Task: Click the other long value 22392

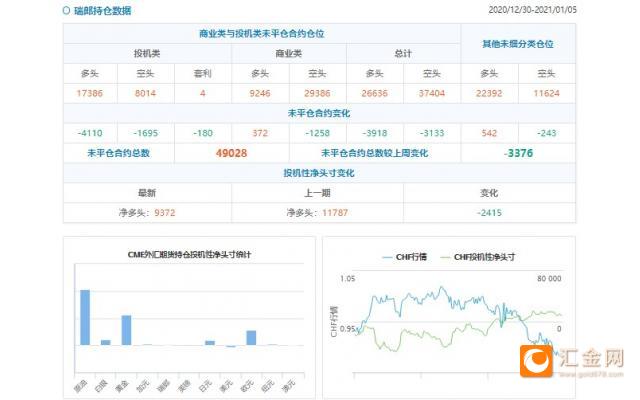Action: coord(489,93)
